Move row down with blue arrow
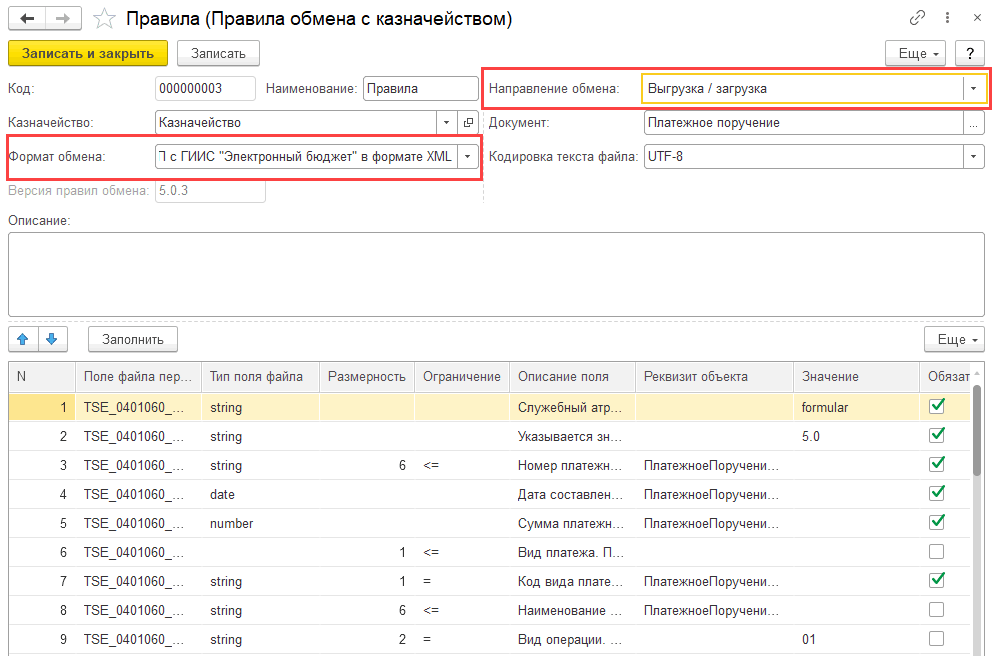This screenshot has width=992, height=661. click(52, 339)
